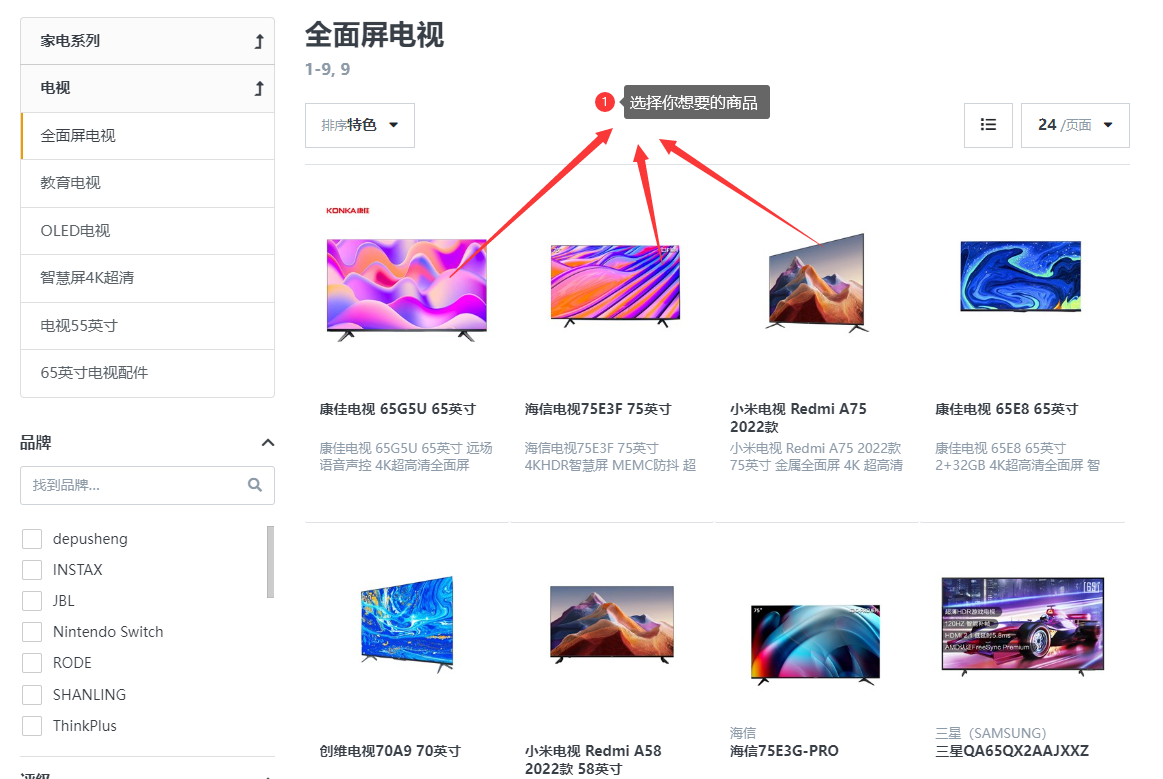Go to OLED电视 category
1163x779 pixels.
tap(148, 231)
